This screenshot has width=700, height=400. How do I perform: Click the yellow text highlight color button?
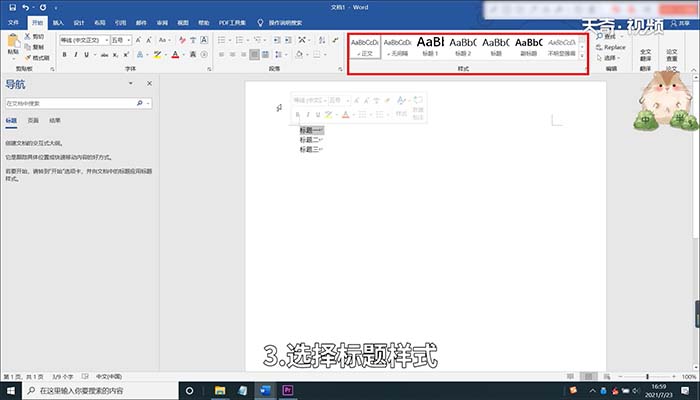click(x=157, y=54)
